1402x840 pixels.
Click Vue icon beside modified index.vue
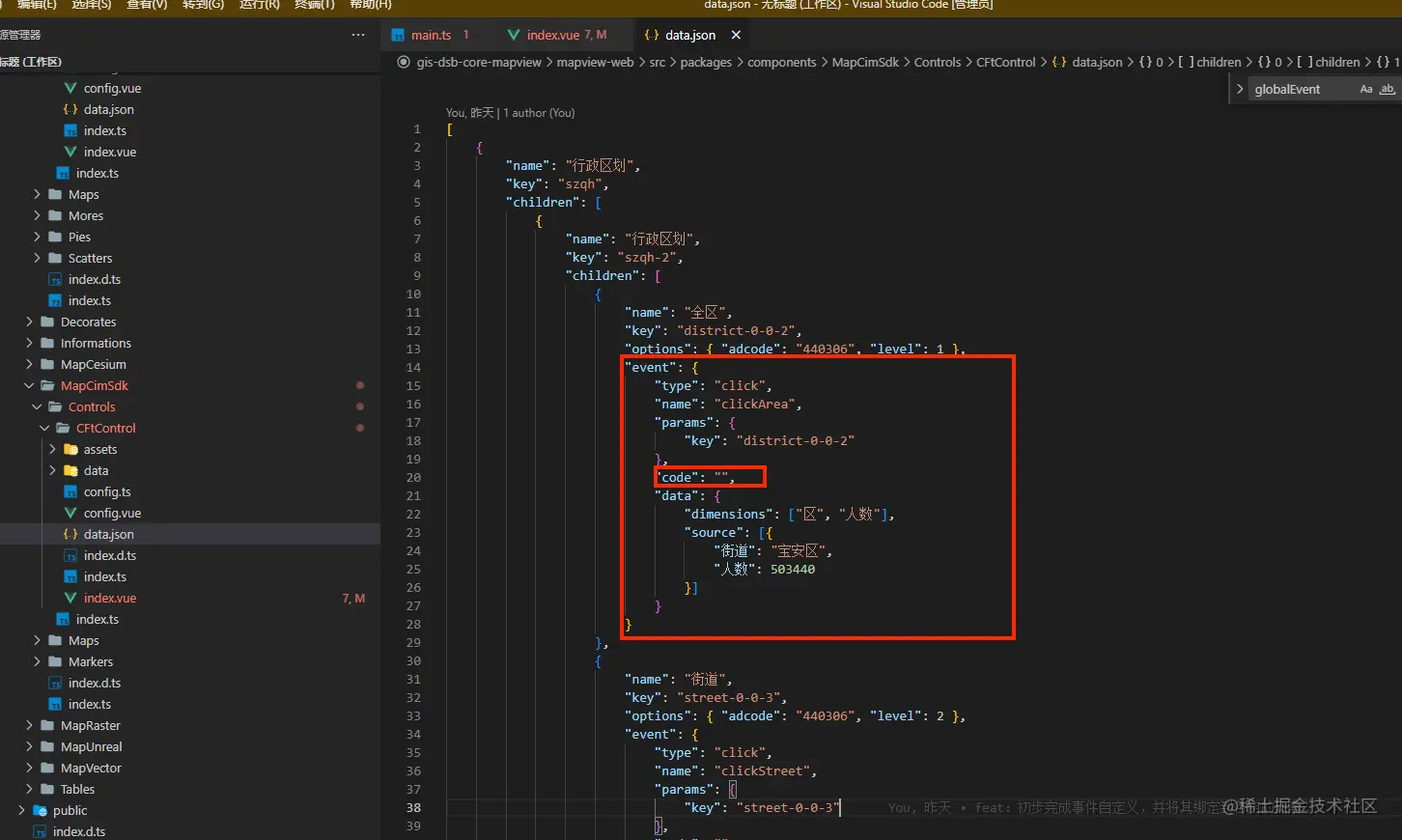(x=70, y=598)
